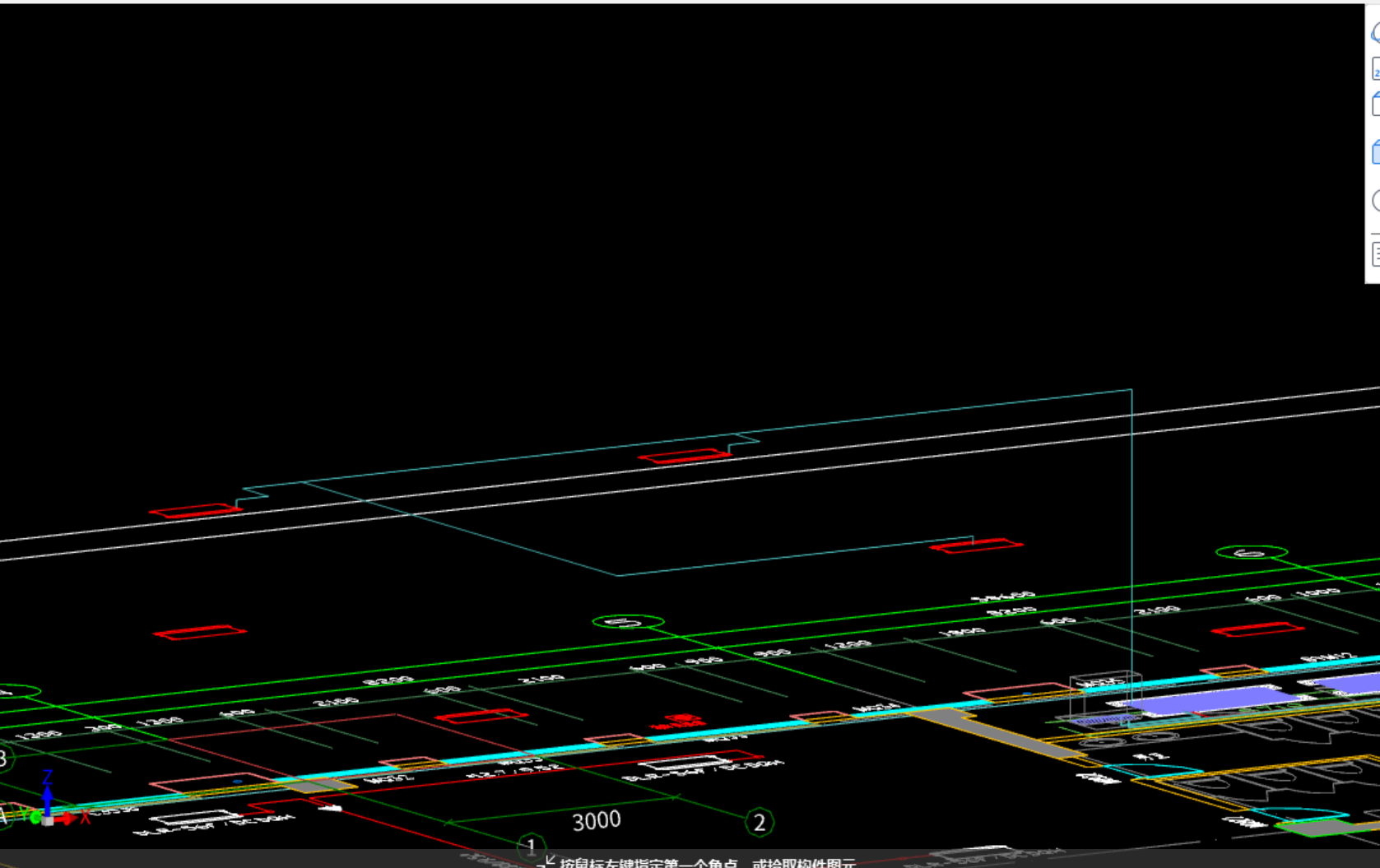Viewport: 1380px width, 868px height.
Task: Open the list icon at side panel bottom
Action: pos(1375,253)
